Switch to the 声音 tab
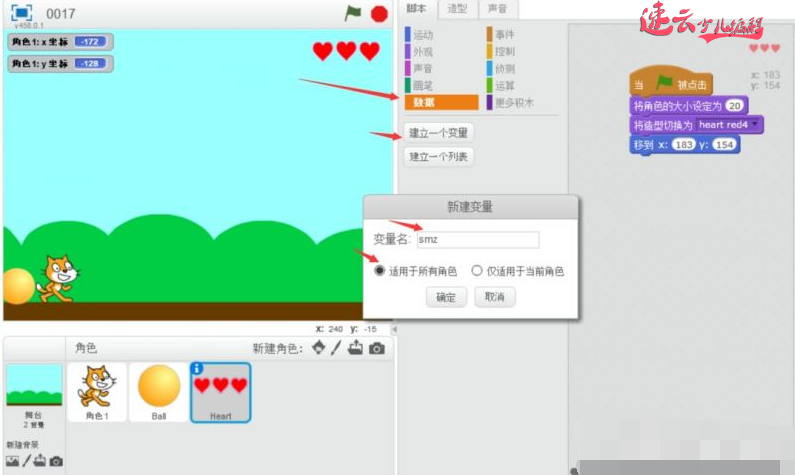The height and width of the screenshot is (475, 795). [497, 9]
